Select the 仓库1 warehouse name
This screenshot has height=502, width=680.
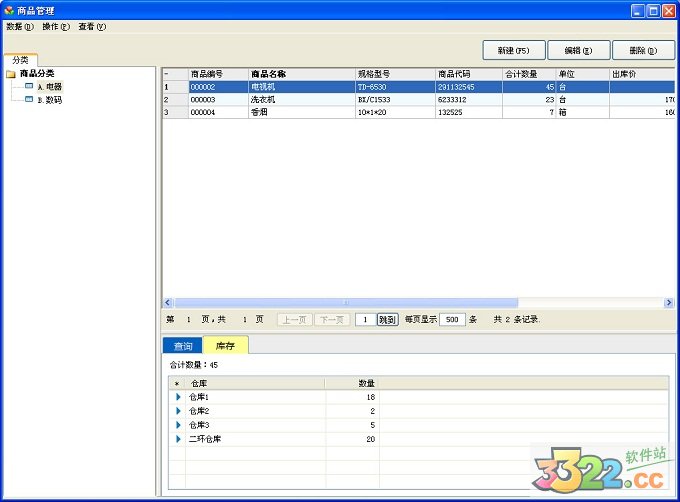click(x=199, y=397)
